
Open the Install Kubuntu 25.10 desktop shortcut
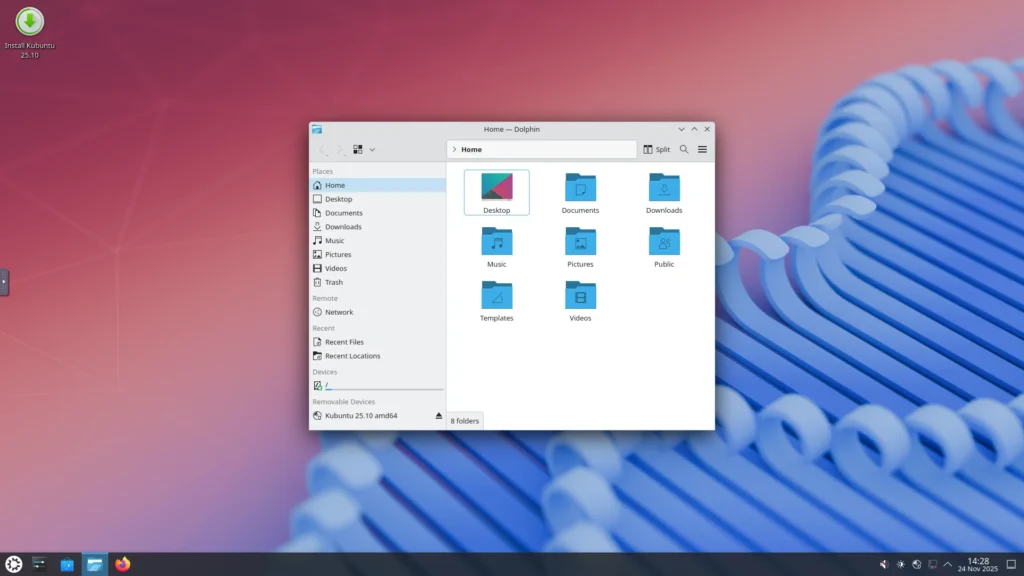point(28,22)
